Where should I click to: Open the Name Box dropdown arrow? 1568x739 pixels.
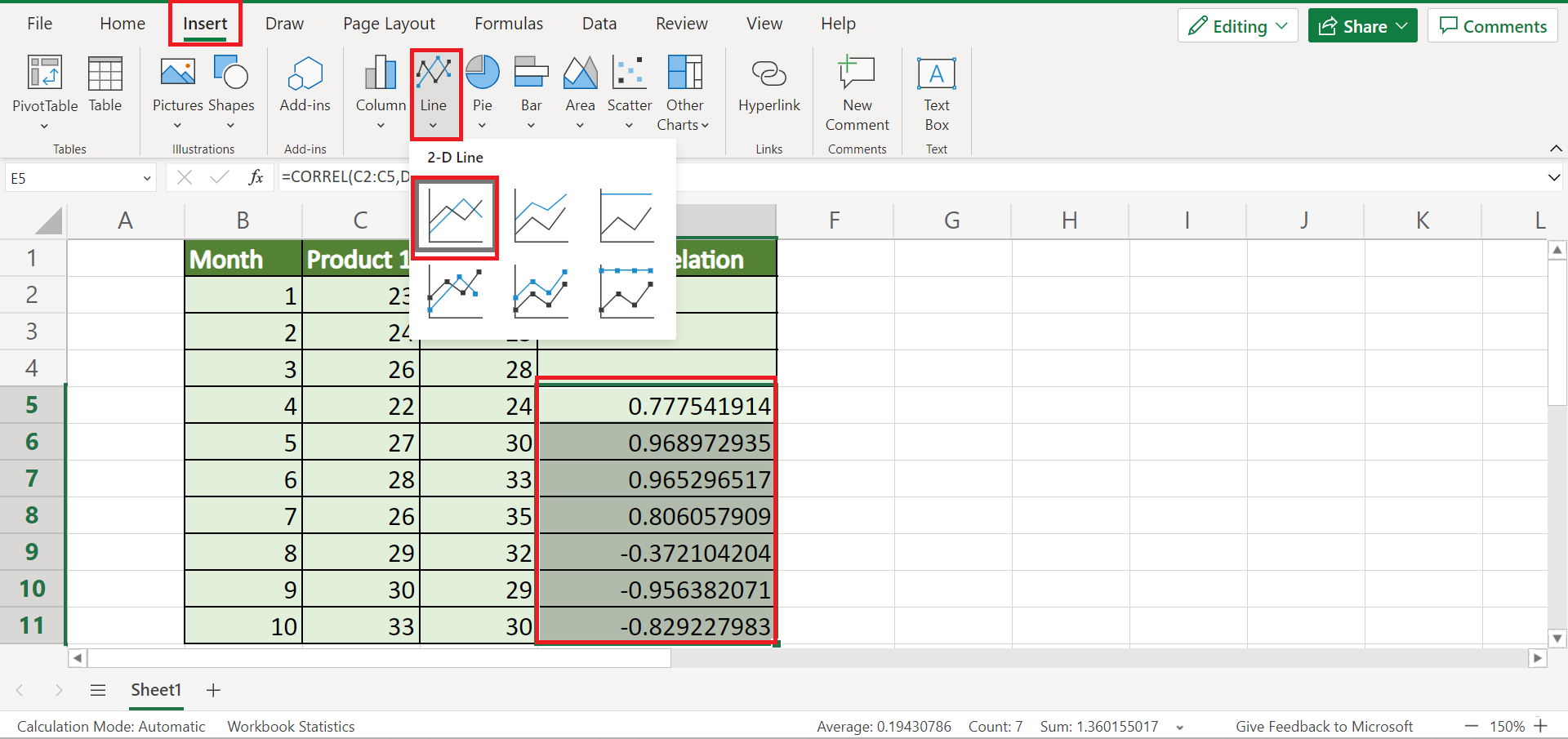(x=147, y=178)
